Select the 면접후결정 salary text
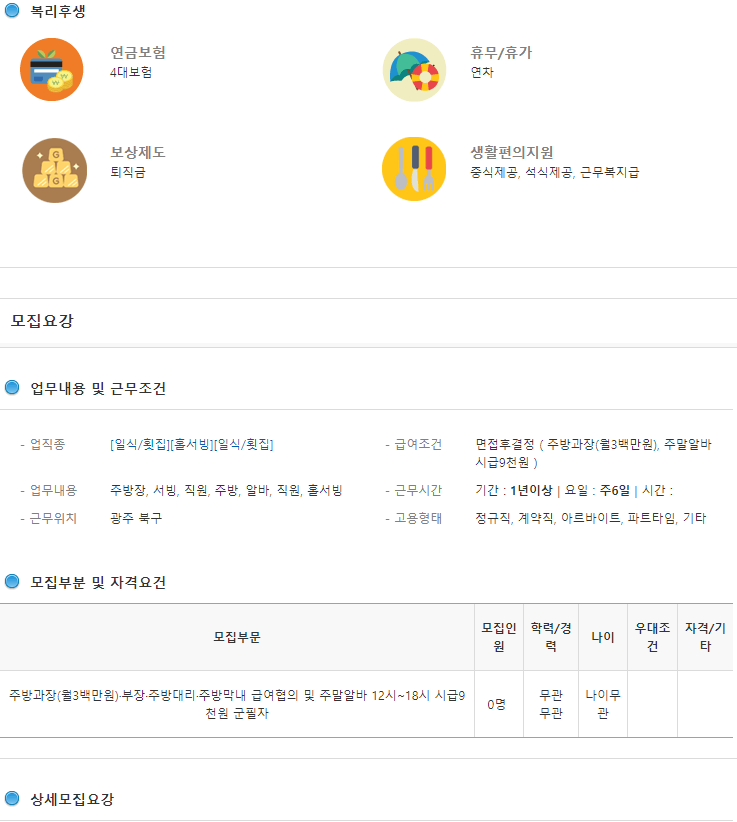737x822 pixels. 593,453
